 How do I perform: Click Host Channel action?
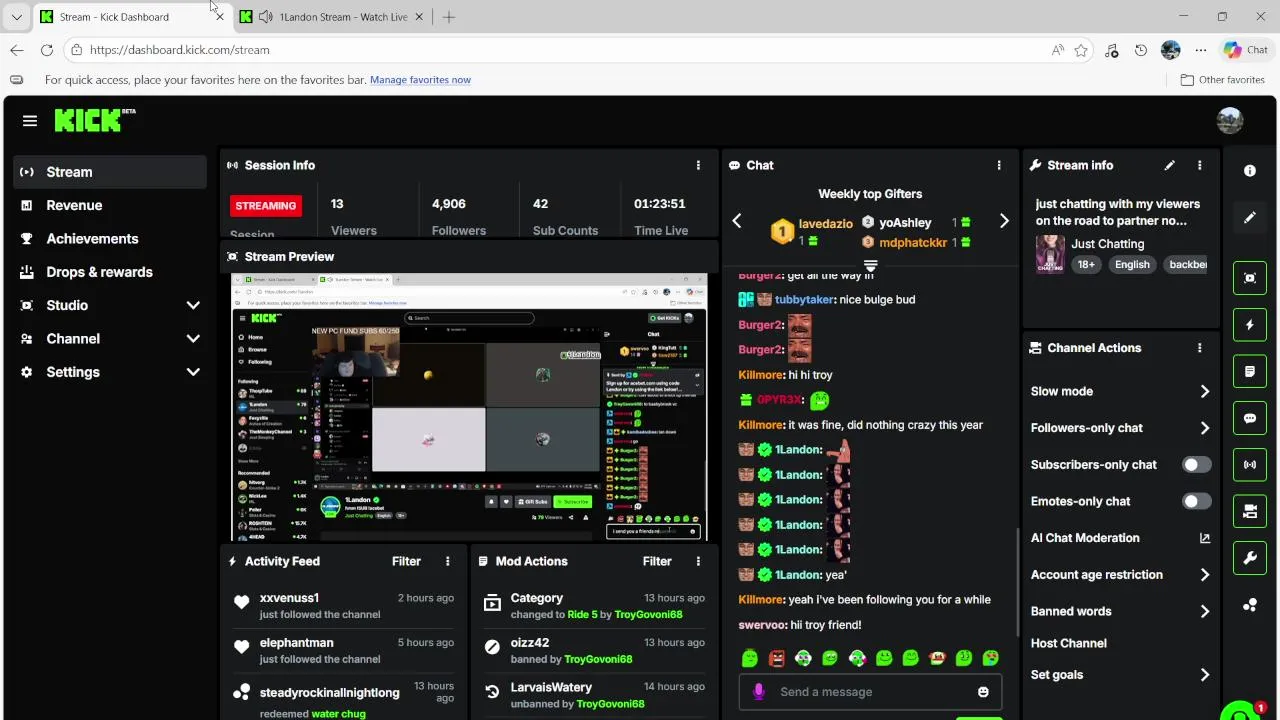(1068, 643)
